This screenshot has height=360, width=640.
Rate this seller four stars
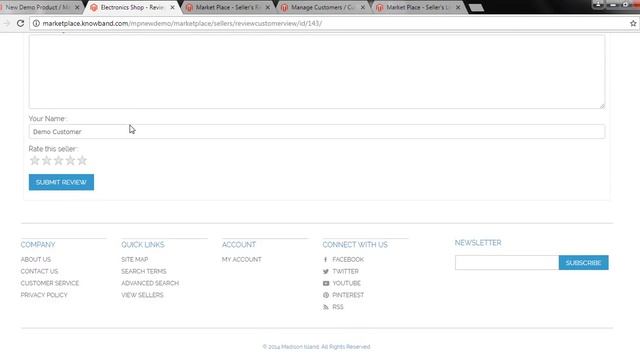pyautogui.click(x=70, y=160)
